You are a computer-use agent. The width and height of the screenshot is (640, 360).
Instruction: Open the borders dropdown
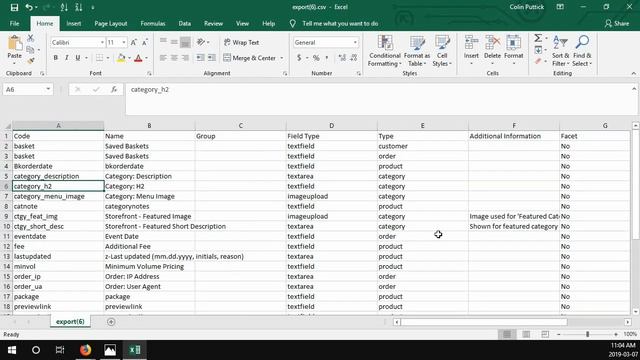(x=108, y=58)
